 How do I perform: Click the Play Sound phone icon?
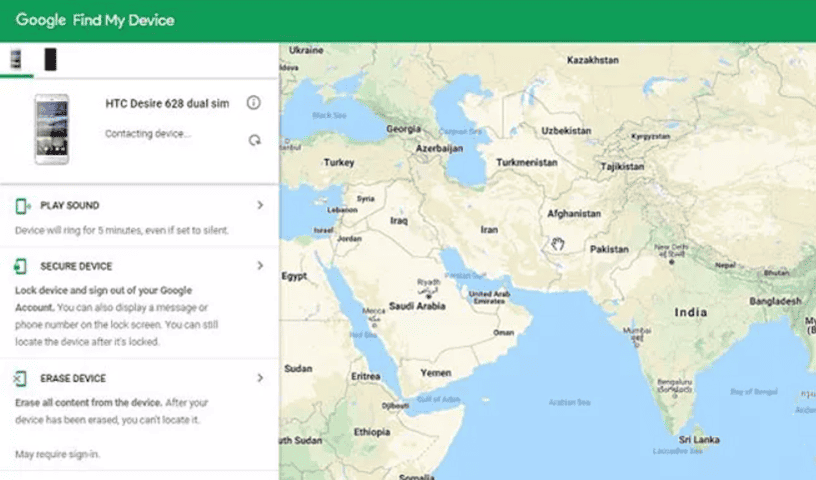click(22, 206)
